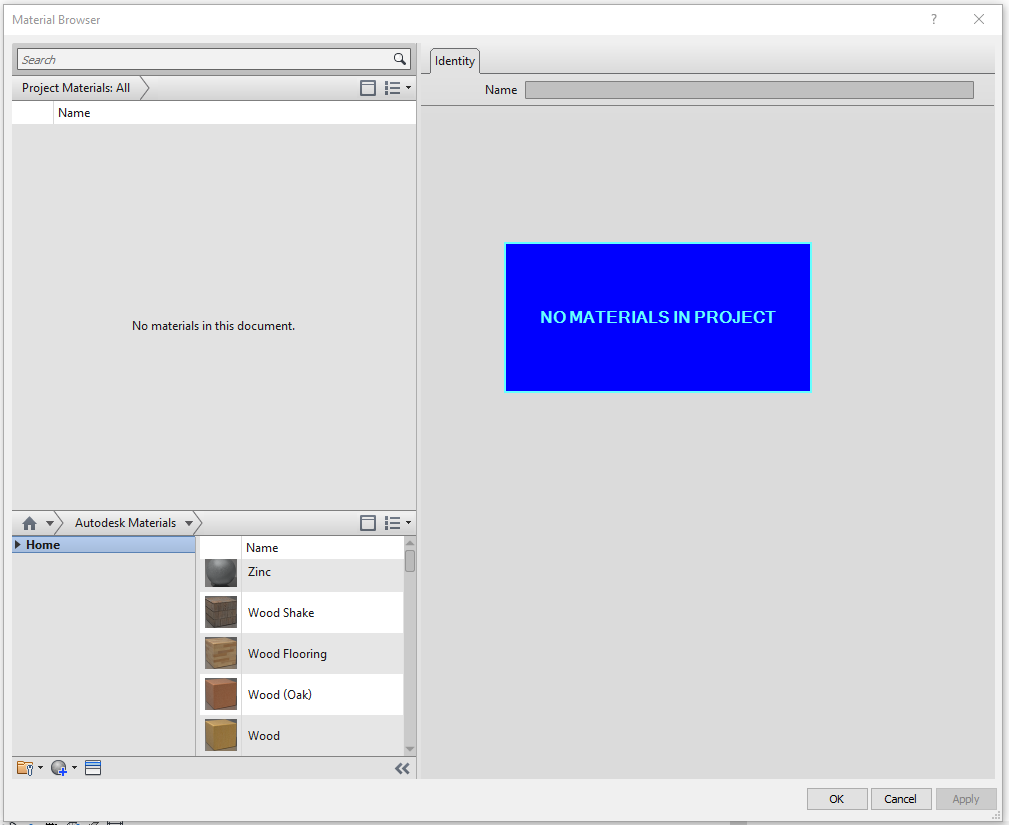Click the search magnifier icon
This screenshot has height=825, width=1009.
400,59
